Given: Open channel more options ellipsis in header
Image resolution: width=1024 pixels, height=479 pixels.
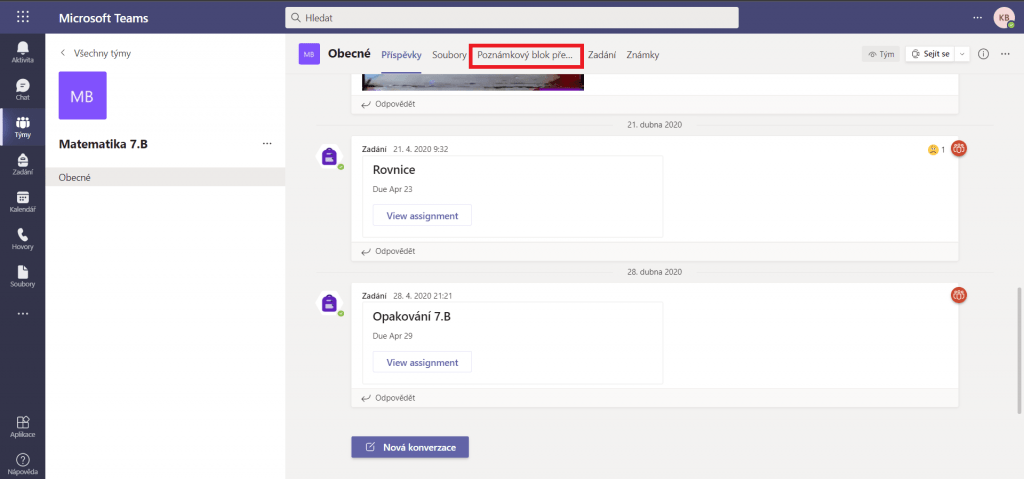Looking at the screenshot, I should pos(1003,54).
